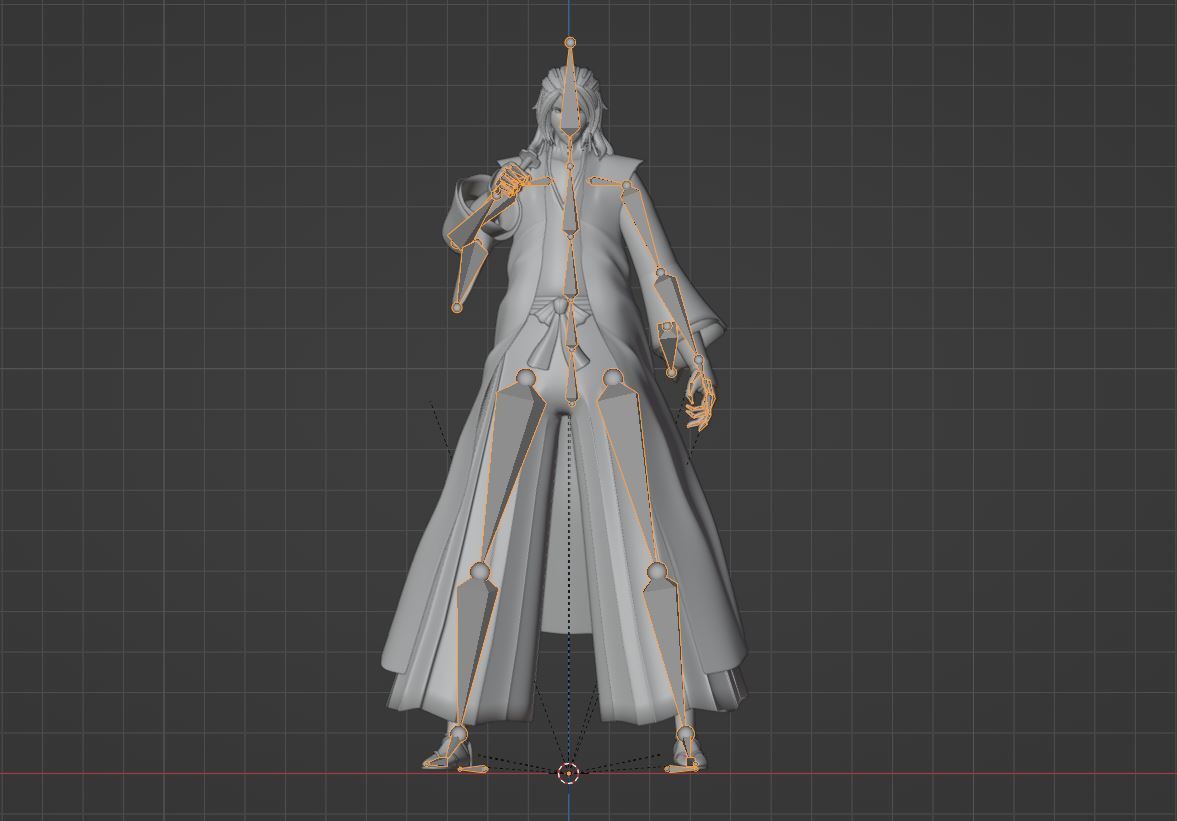Viewport: 1177px width, 821px height.
Task: Click the elbow joint sphere of the raised arm
Action: coord(456,307)
